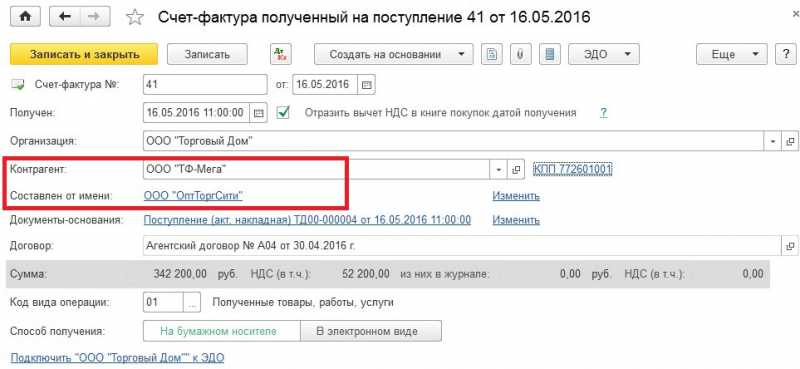Open help with the ? button
Viewport: 800px width, 369px height.
(x=786, y=54)
